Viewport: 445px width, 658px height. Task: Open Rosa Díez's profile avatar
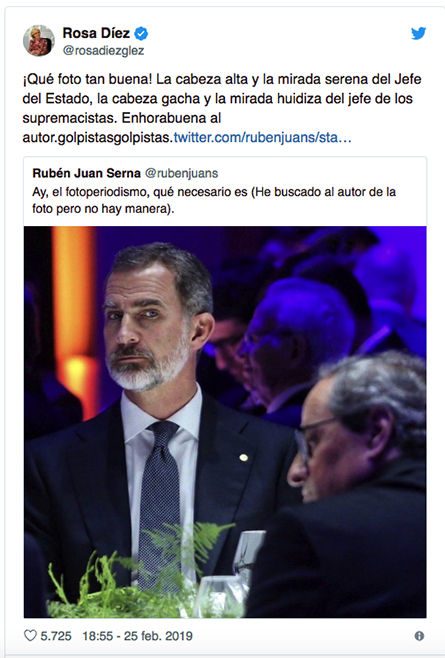(x=39, y=40)
